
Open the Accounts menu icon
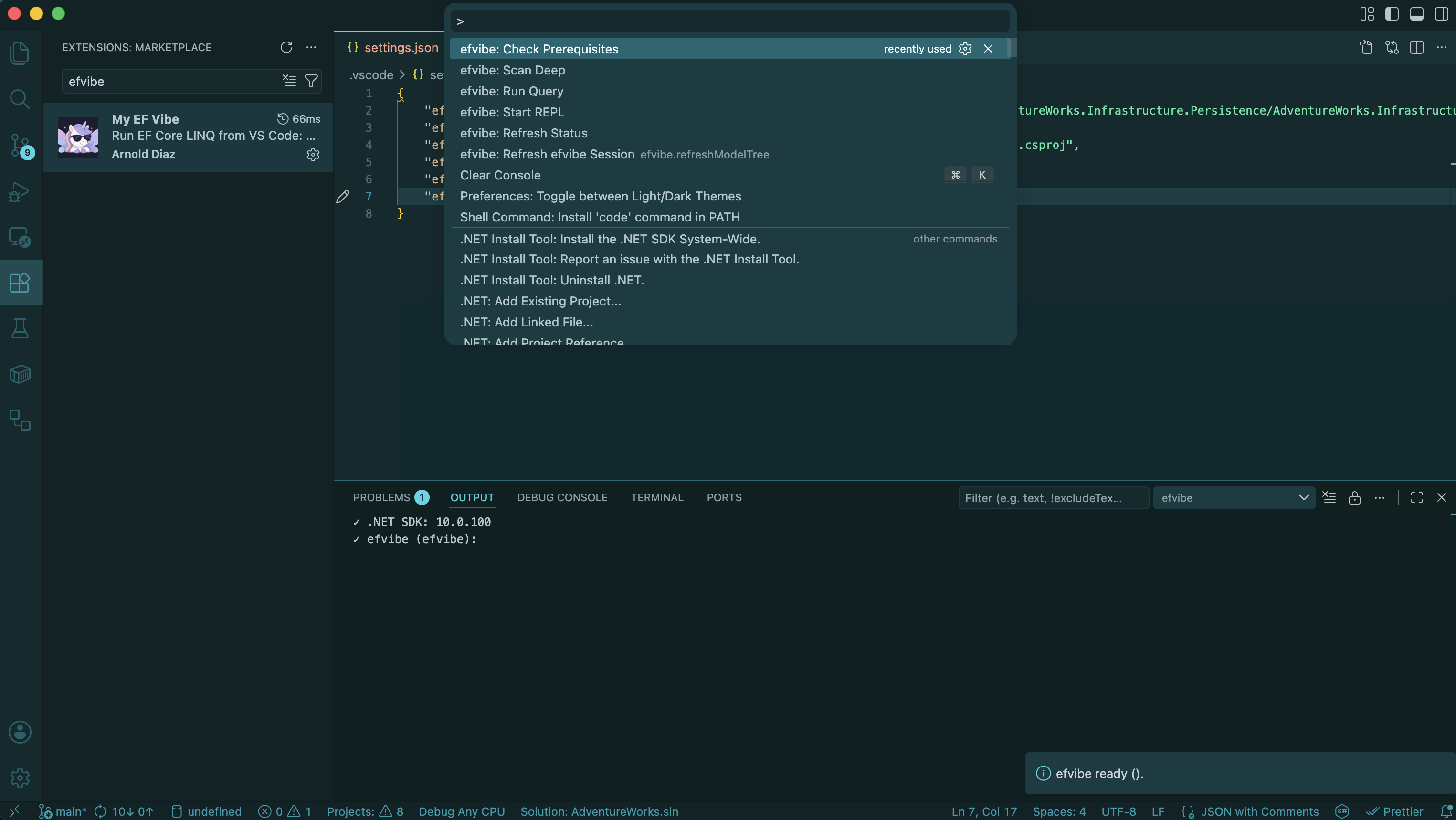(21, 732)
